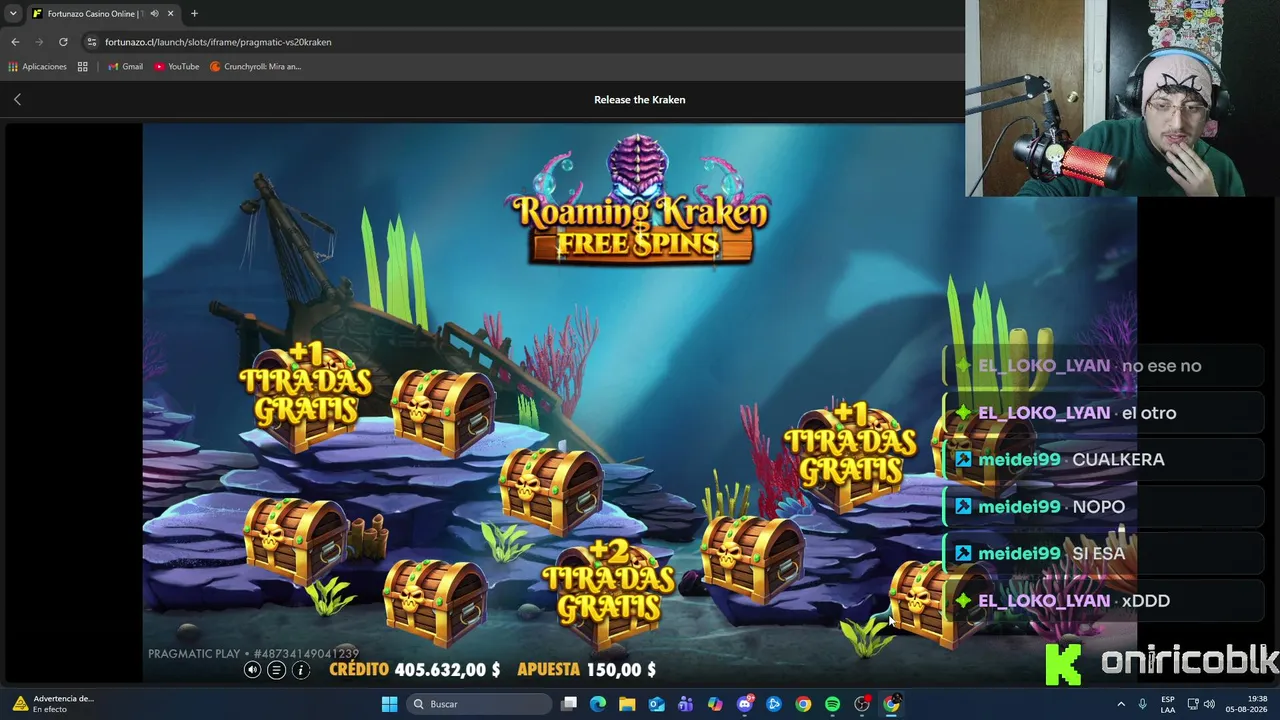This screenshot has height=720, width=1280.
Task: Switch the ESP LAA keyboard language
Action: (1168, 704)
